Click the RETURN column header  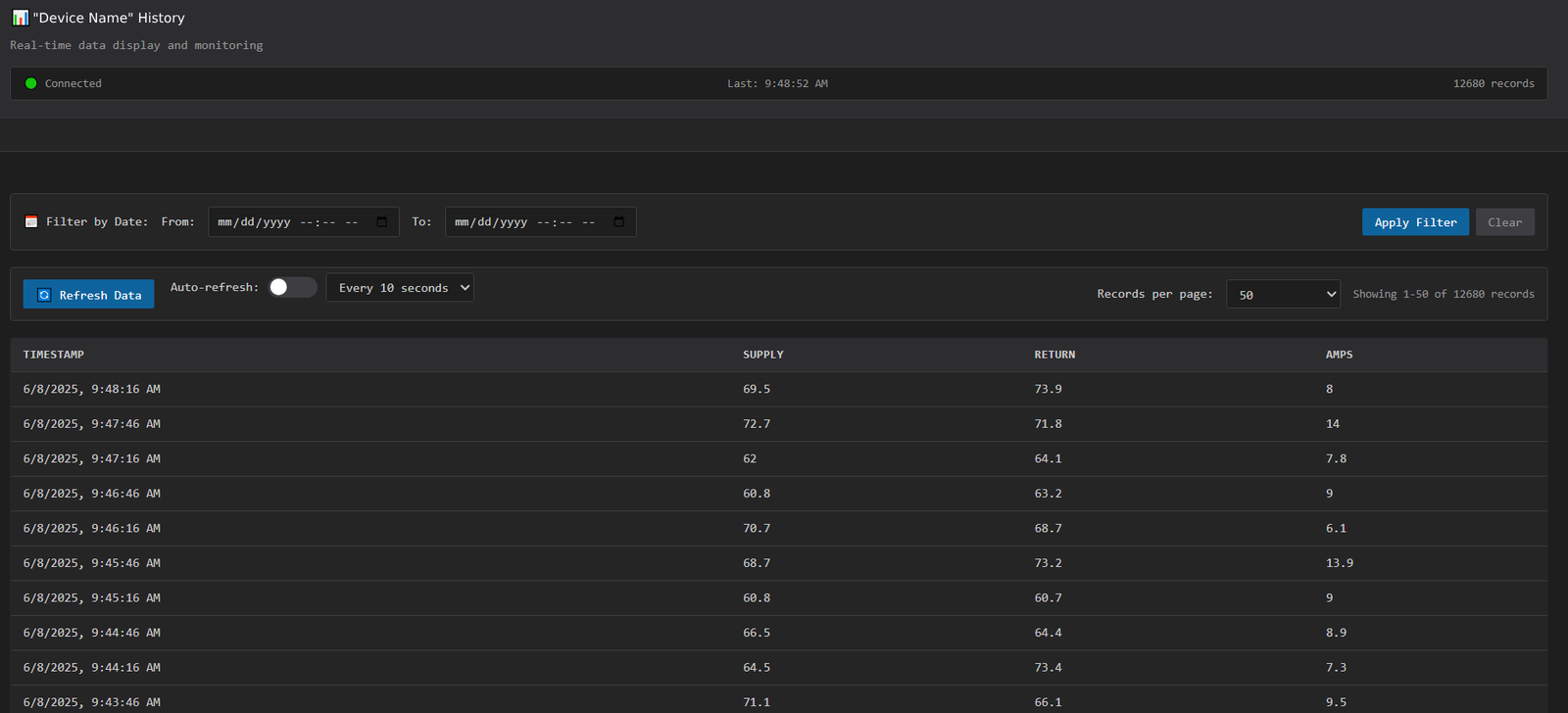[x=1054, y=355]
